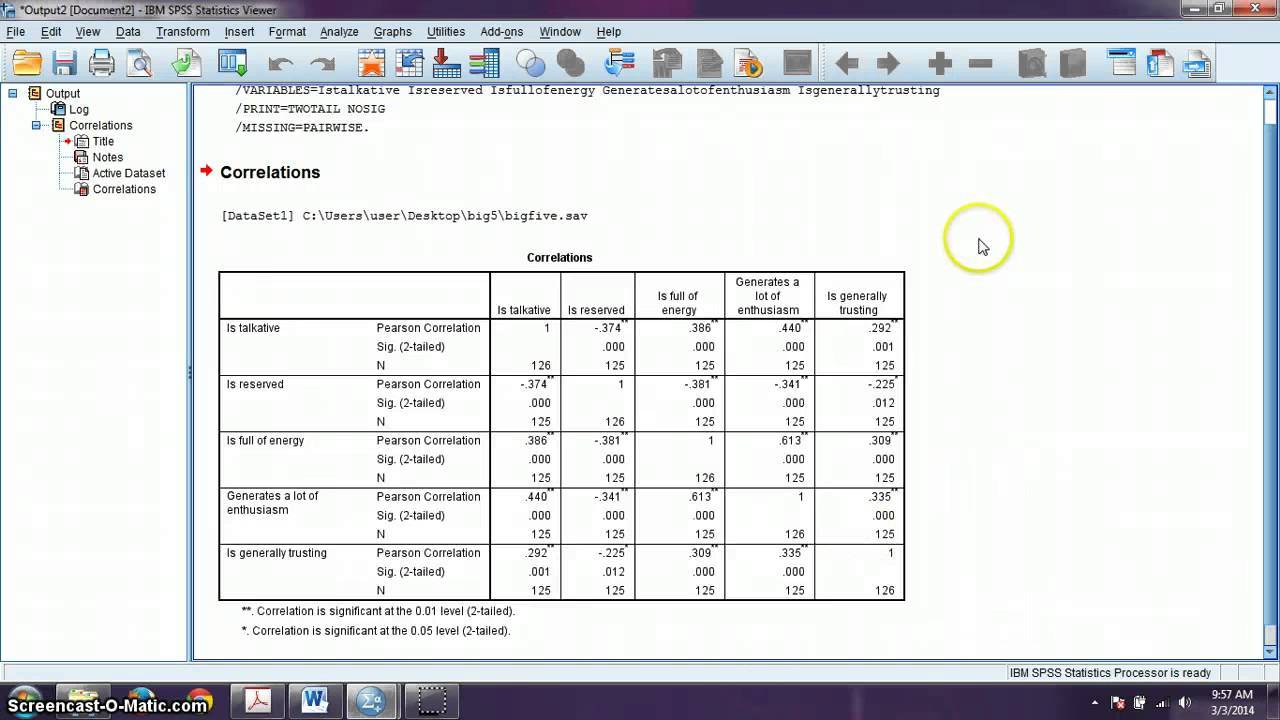Screen dimensions: 1280x720
Task: Go to the Data Editor window
Action: point(232,62)
